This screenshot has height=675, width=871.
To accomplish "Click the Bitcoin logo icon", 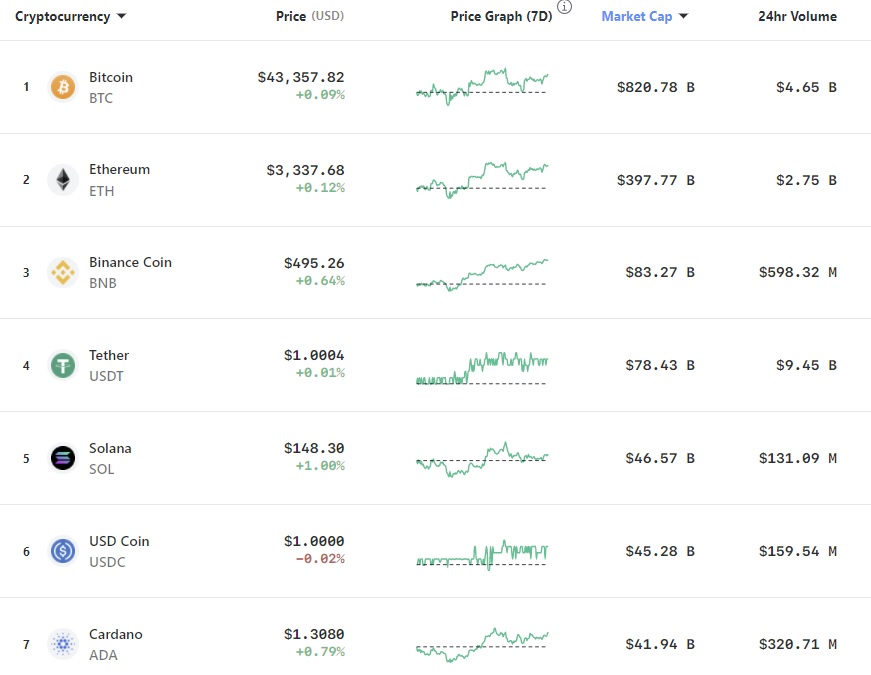I will pos(63,87).
